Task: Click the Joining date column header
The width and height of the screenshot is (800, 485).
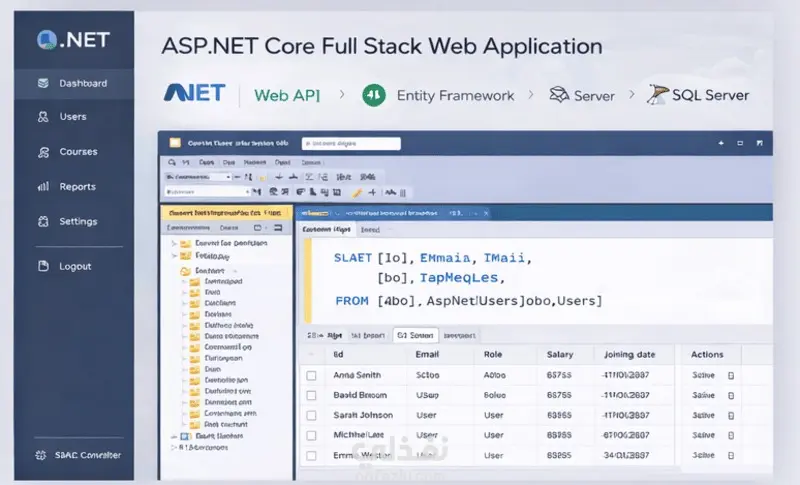Action: click(x=629, y=354)
